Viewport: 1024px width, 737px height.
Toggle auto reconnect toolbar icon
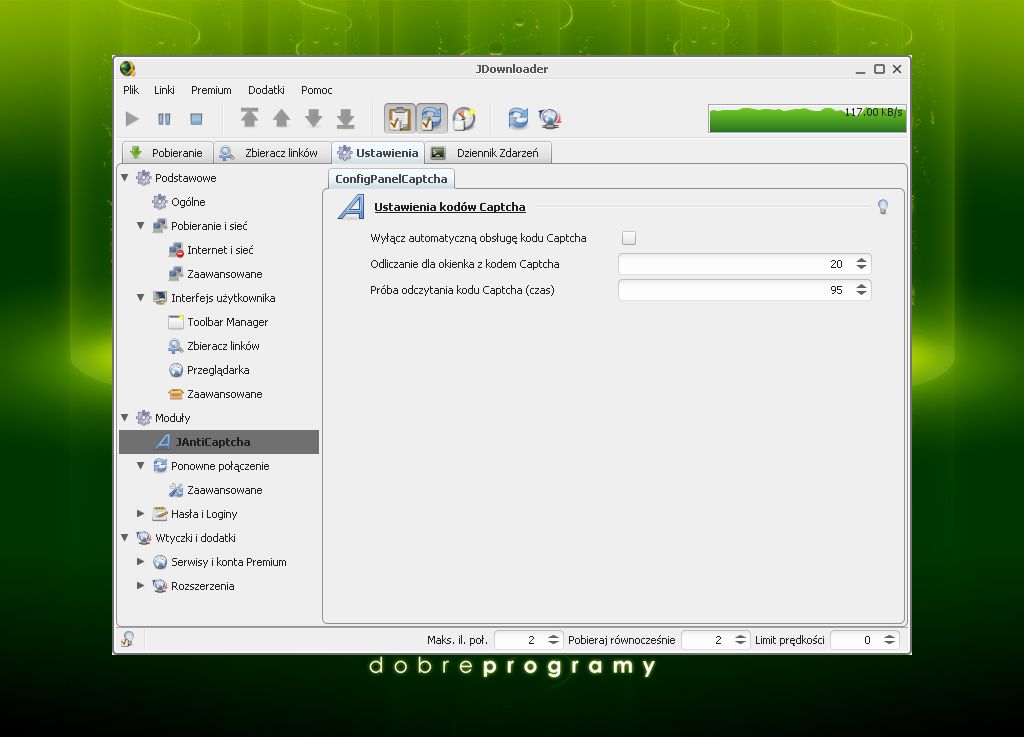pyautogui.click(x=431, y=118)
